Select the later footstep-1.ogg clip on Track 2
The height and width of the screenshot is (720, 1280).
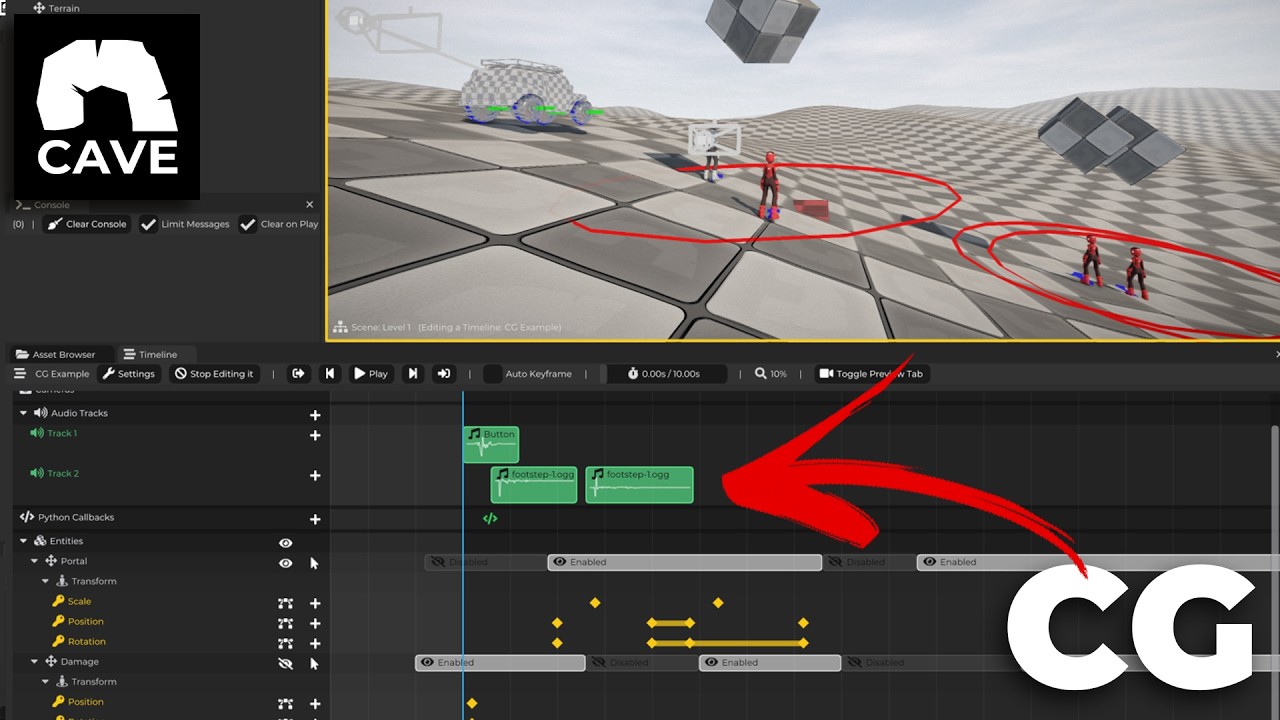click(x=639, y=484)
